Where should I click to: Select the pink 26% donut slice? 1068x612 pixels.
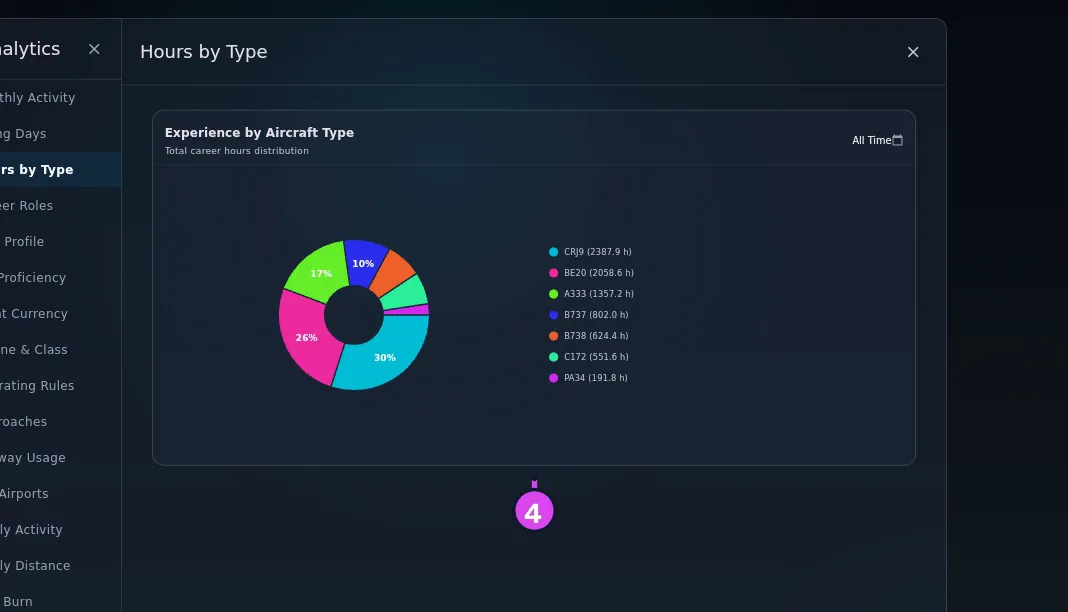(x=307, y=337)
